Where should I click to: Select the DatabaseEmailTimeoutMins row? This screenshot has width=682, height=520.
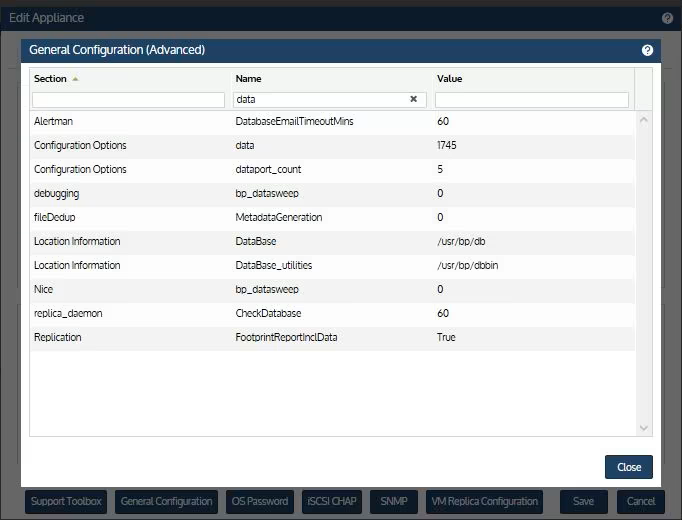(x=294, y=121)
